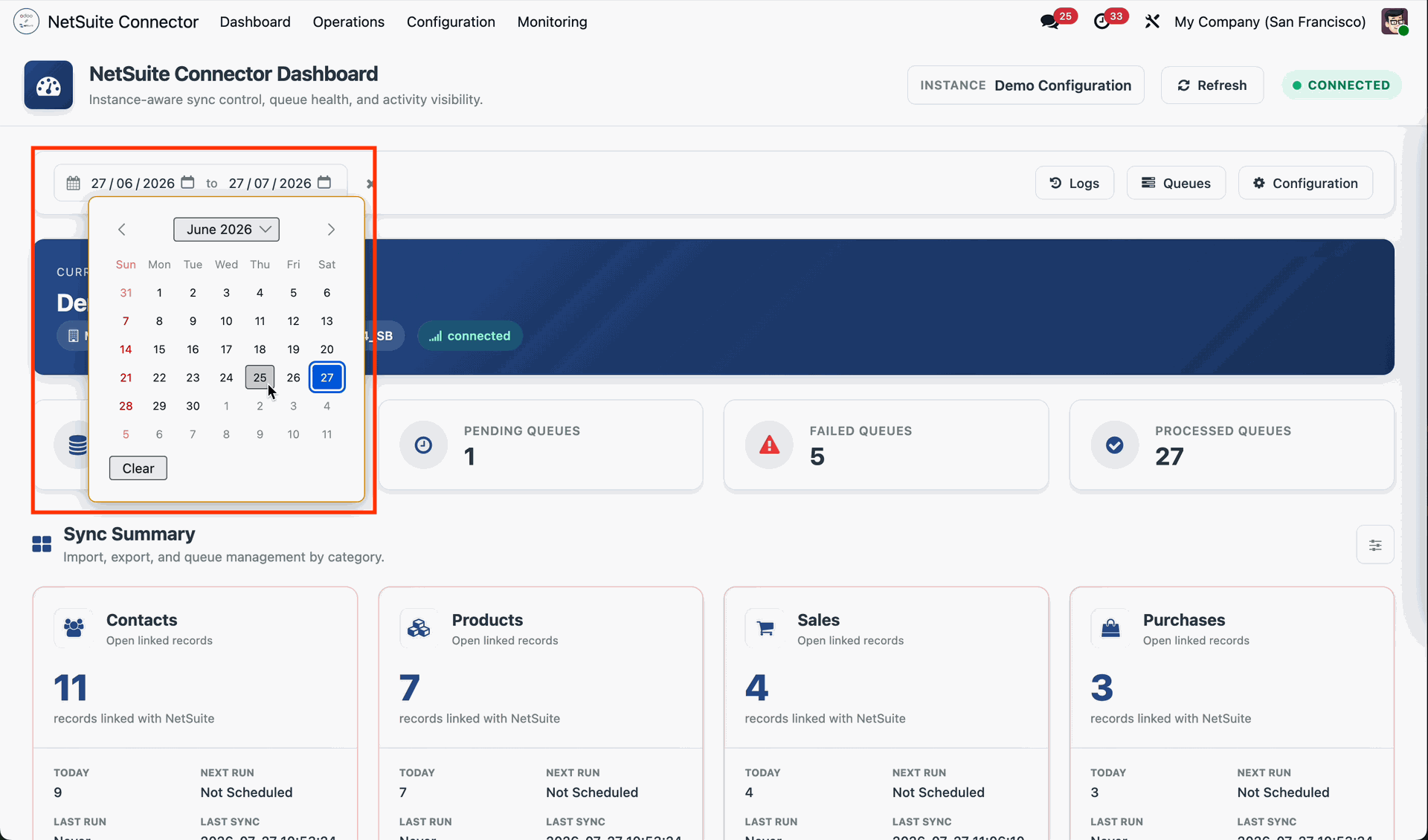Open the Configuration button with gear

pos(1305,183)
